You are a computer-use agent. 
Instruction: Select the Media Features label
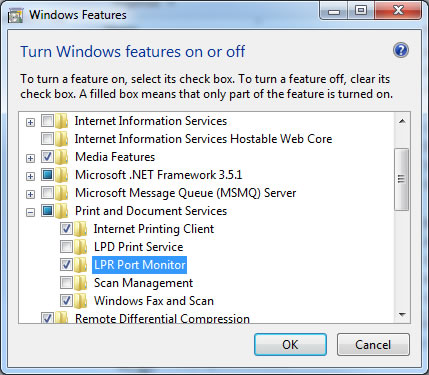point(115,157)
